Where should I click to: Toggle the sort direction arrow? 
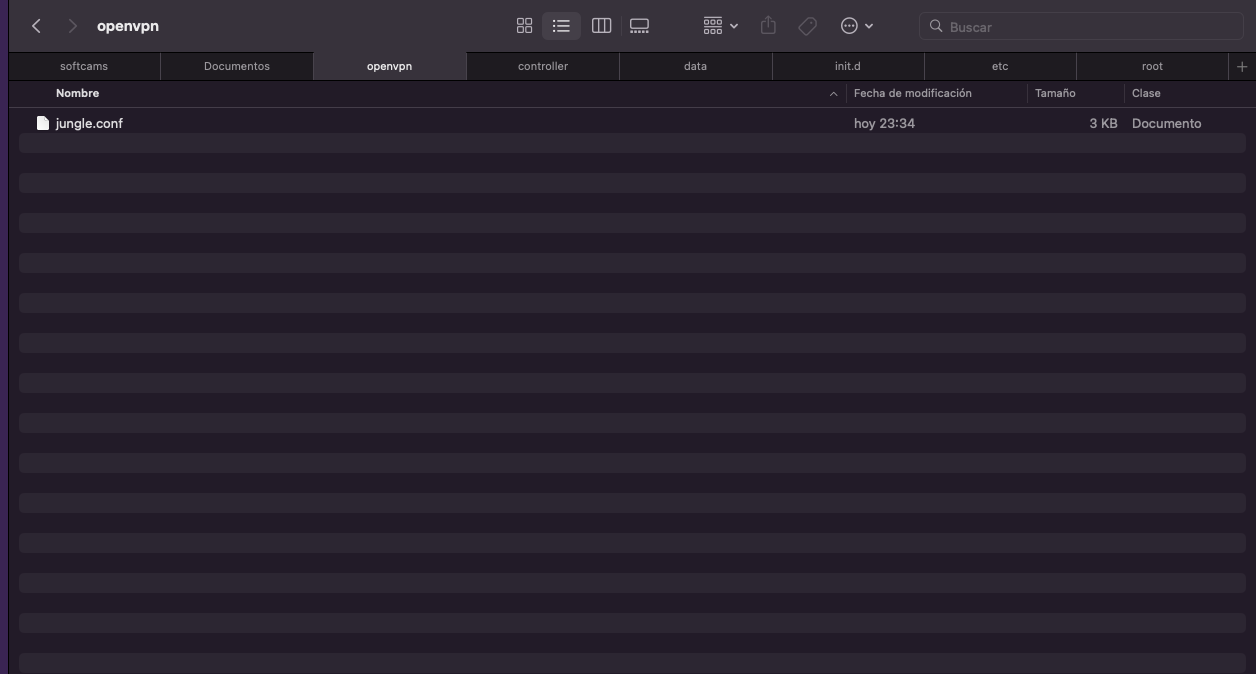tap(833, 94)
